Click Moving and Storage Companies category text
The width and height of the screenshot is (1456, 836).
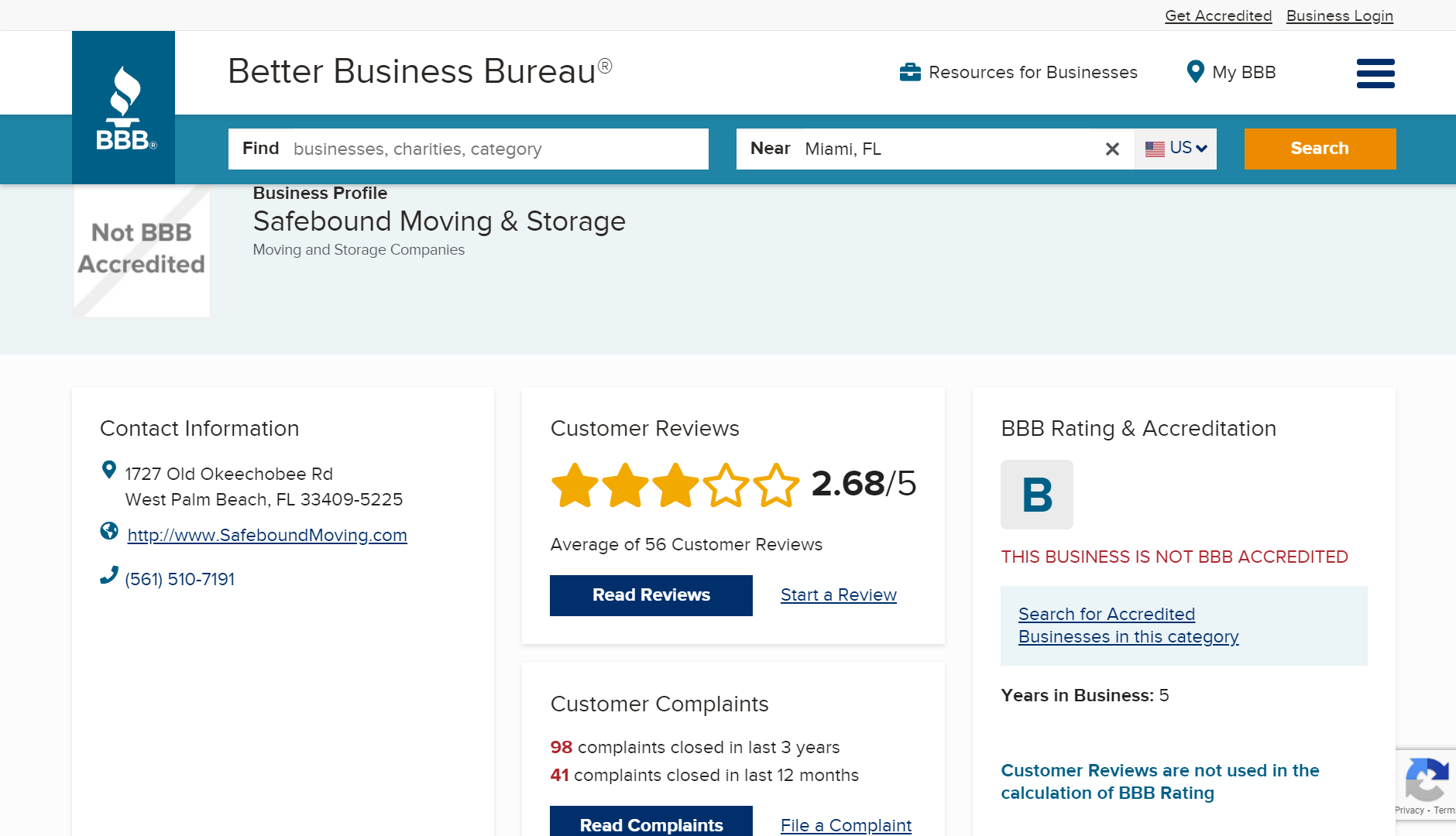coord(359,250)
